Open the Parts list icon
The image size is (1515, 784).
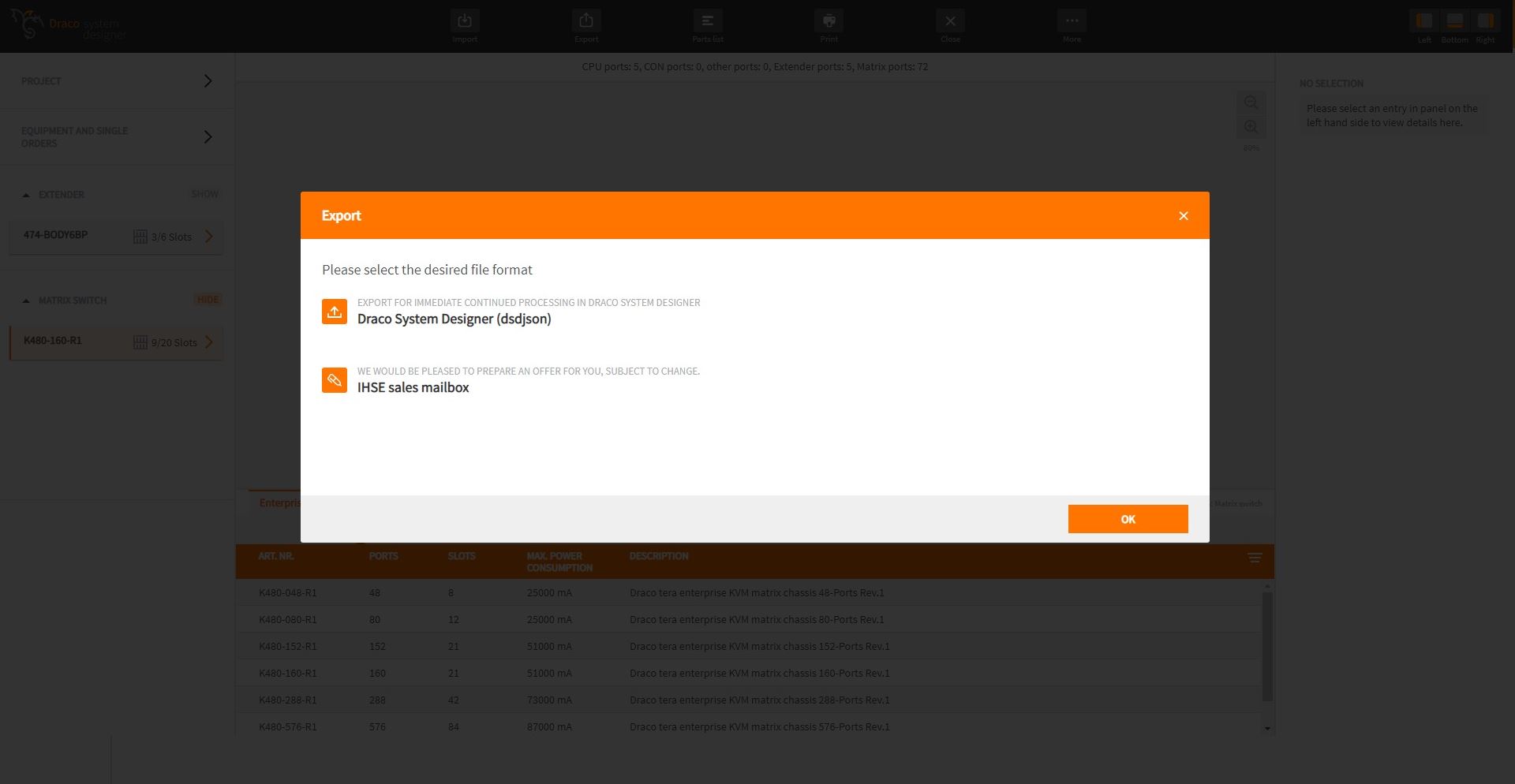707,21
